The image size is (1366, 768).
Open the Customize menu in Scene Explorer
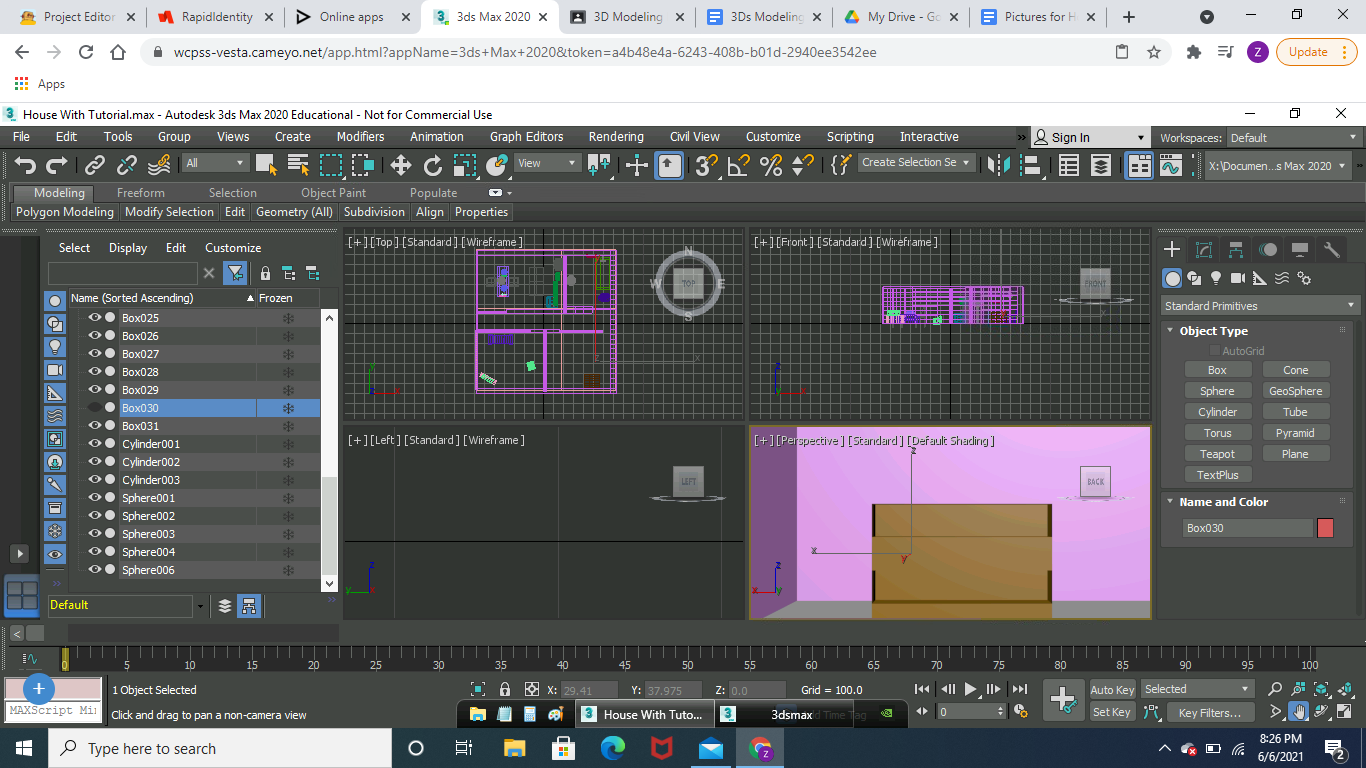(233, 248)
